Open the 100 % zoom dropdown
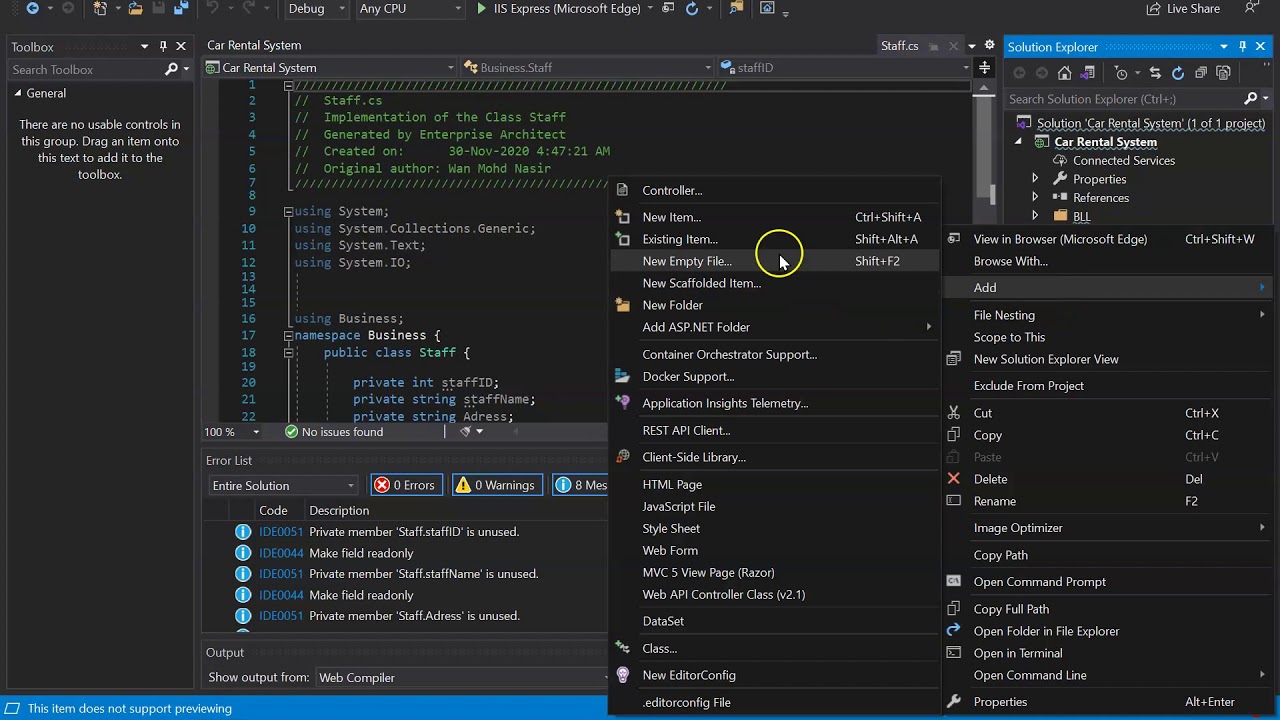This screenshot has height=720, width=1280. 232,432
